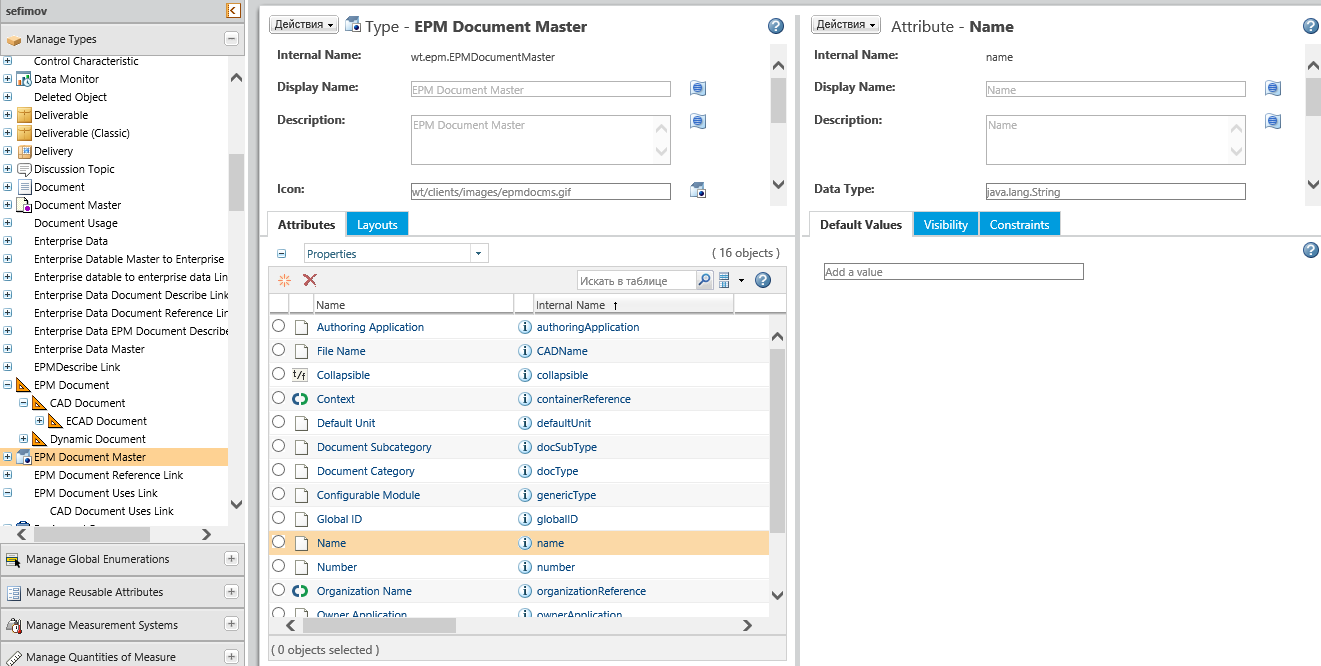The height and width of the screenshot is (666, 1321).
Task: Open the Visibility tab
Action: [x=946, y=225]
